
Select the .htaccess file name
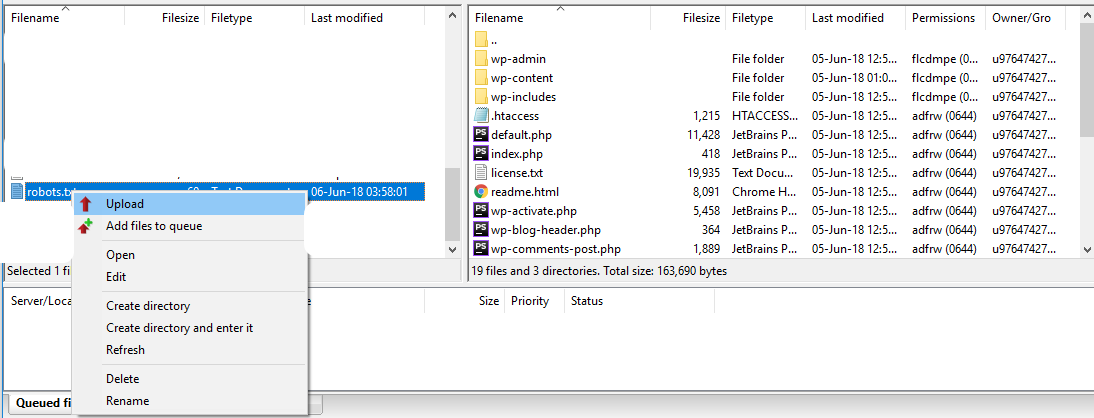pos(515,116)
